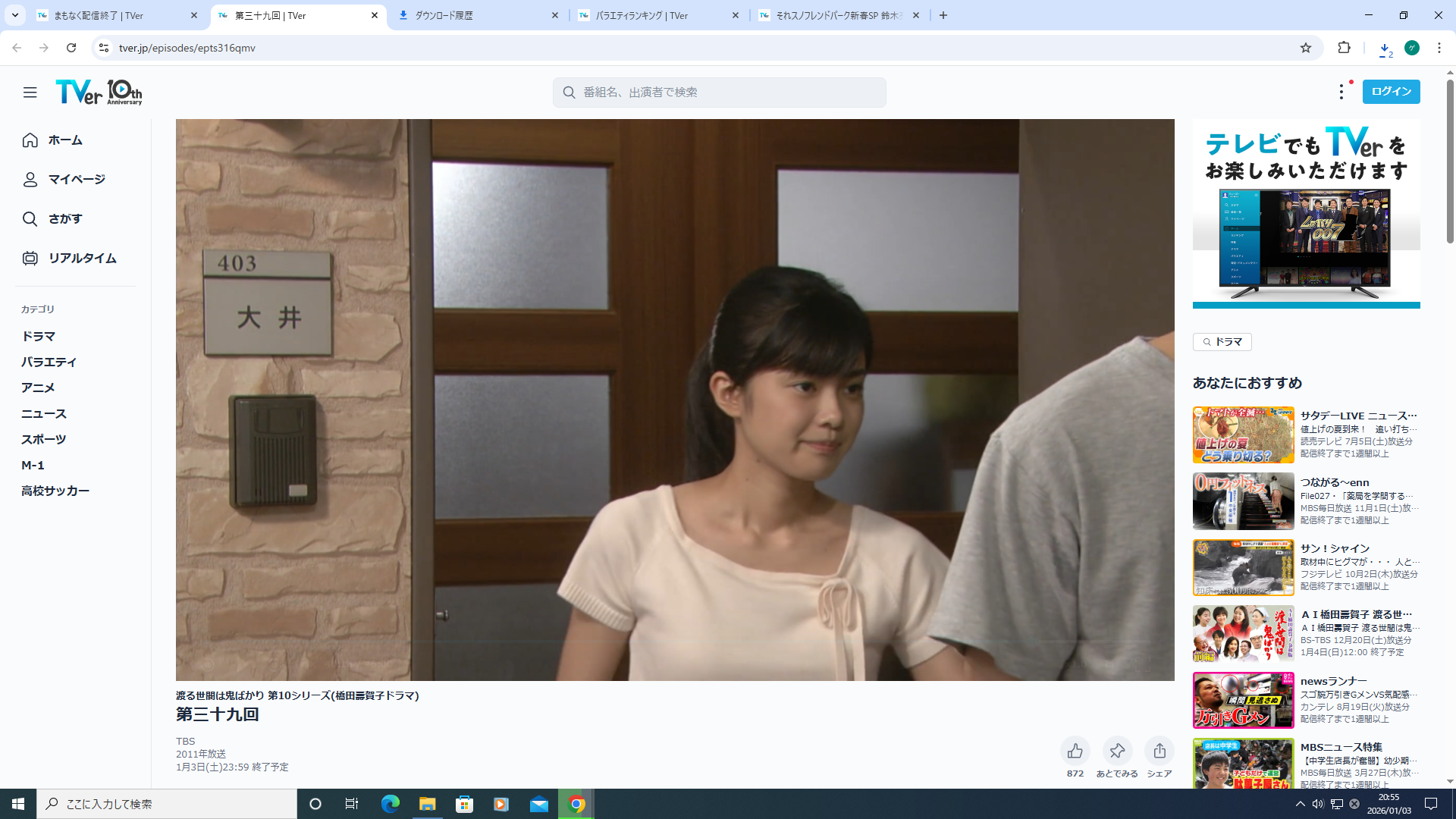Bookmark page with the star icon
The height and width of the screenshot is (819, 1456).
coord(1305,48)
